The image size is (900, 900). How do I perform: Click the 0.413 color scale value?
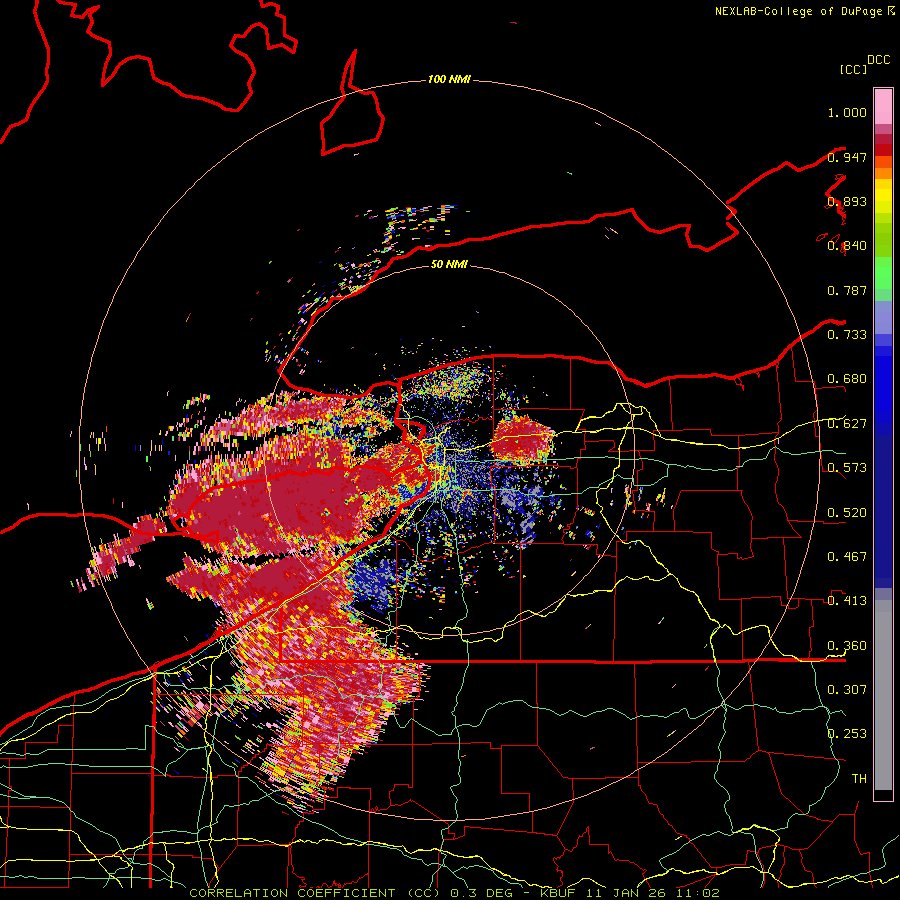tap(847, 601)
